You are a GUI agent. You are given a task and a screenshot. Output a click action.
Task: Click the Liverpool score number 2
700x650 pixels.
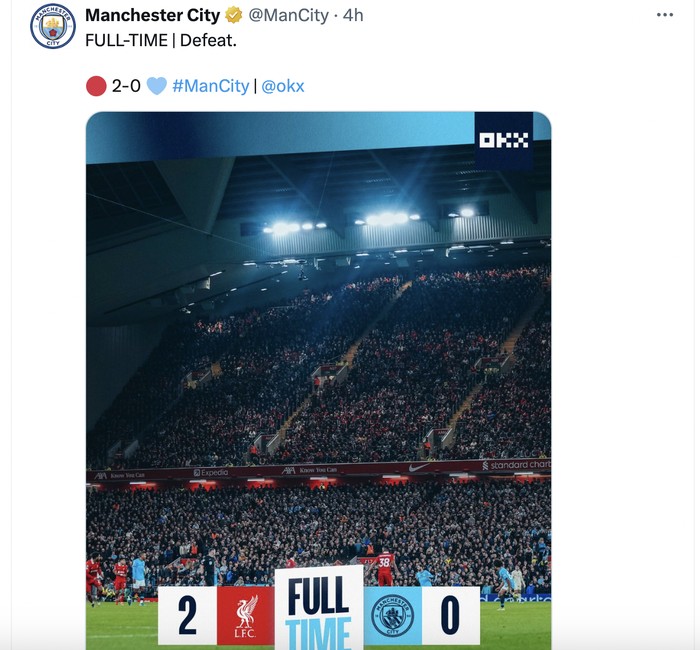pyautogui.click(x=188, y=616)
